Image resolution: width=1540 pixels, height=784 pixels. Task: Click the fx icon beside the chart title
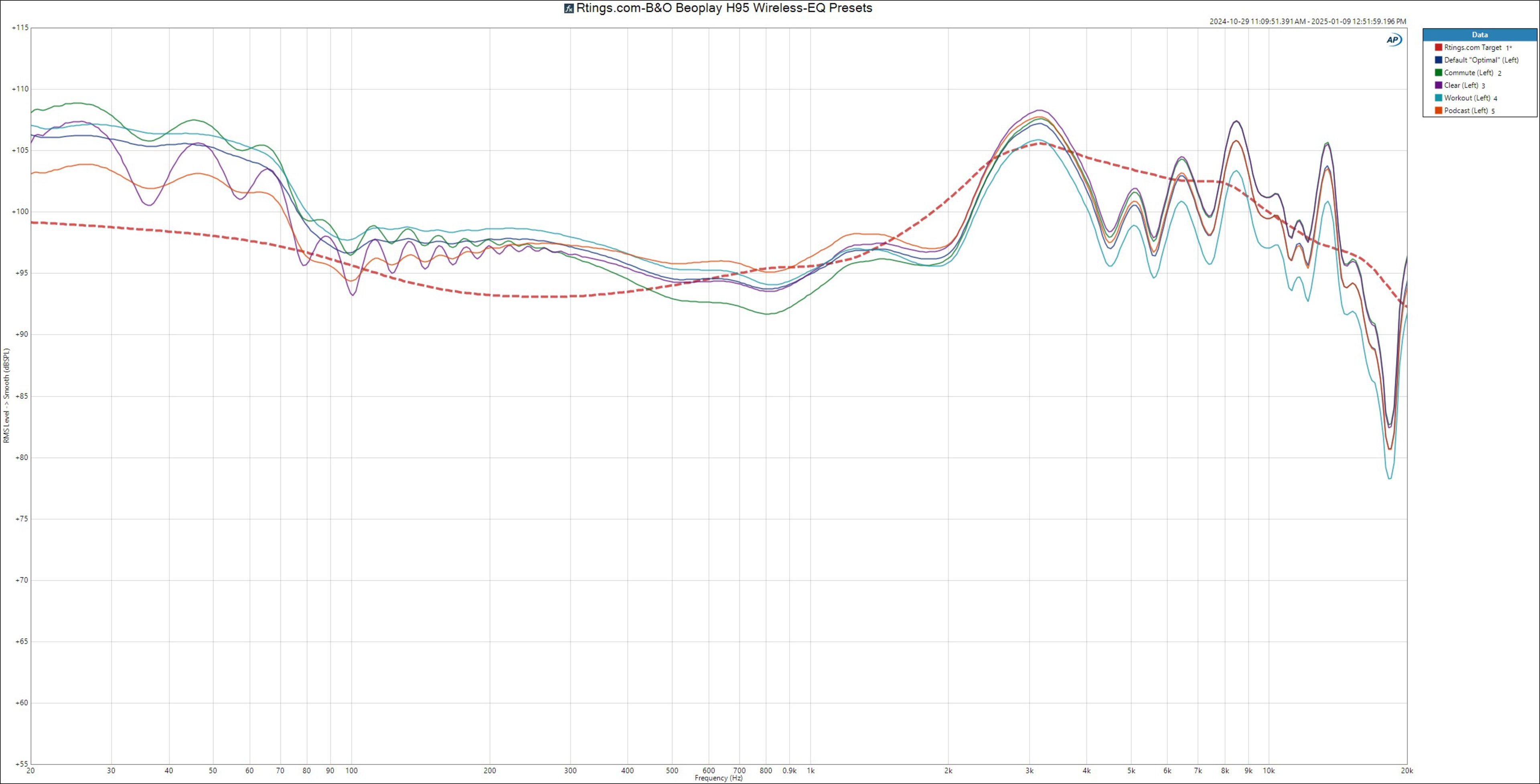569,8
